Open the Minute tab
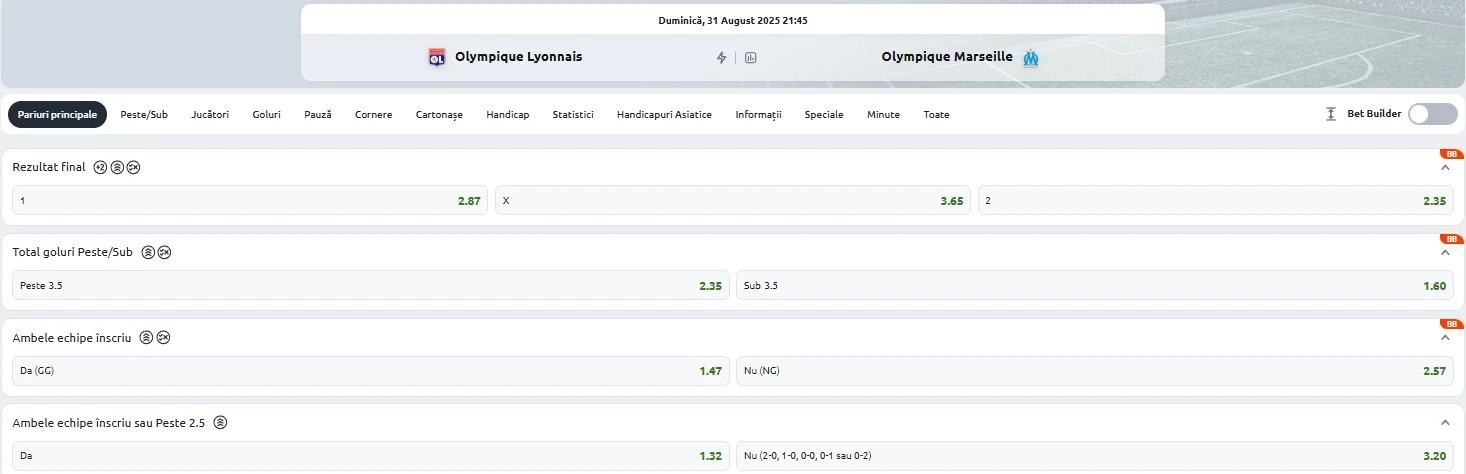 pyautogui.click(x=883, y=114)
